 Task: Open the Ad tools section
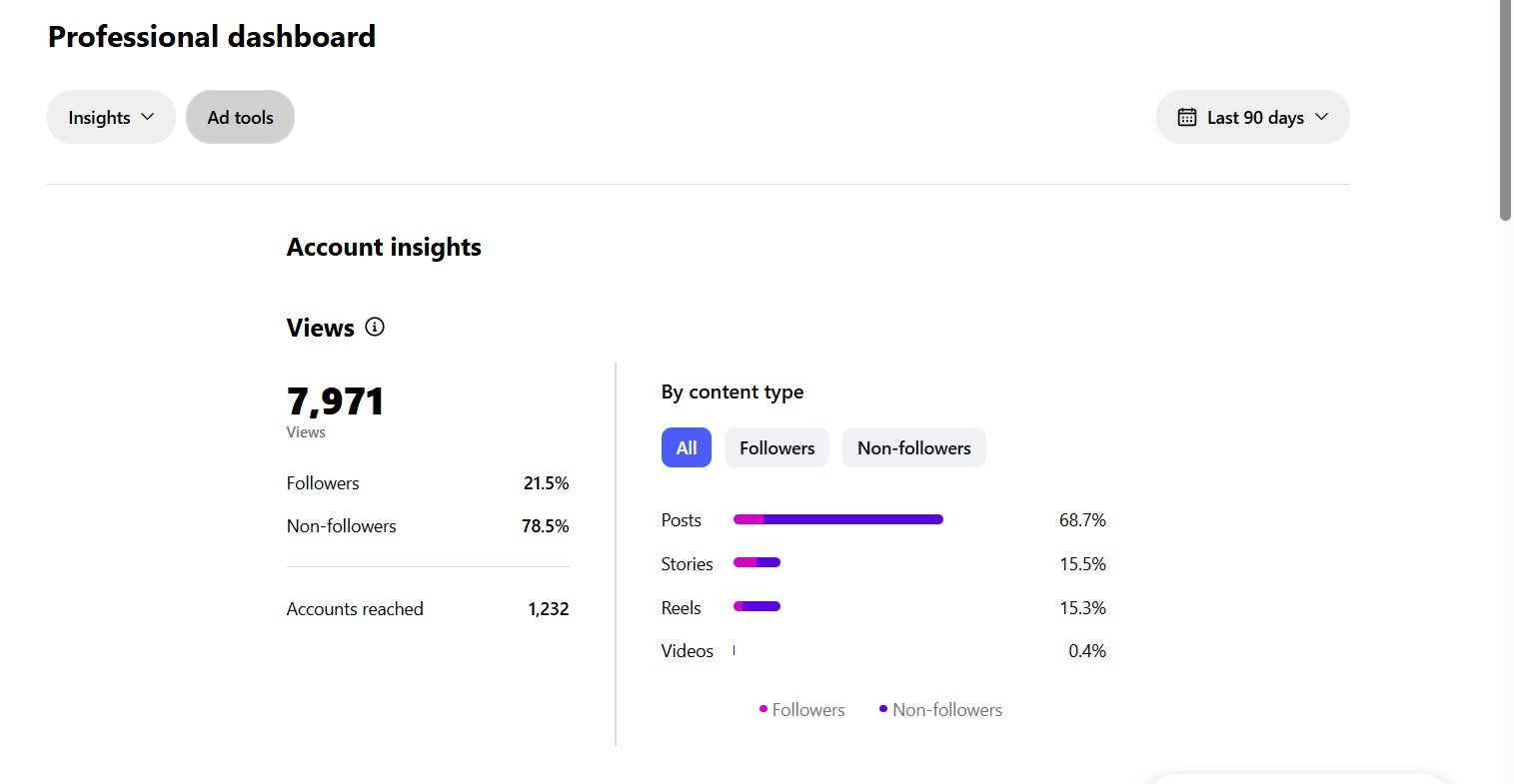(240, 116)
